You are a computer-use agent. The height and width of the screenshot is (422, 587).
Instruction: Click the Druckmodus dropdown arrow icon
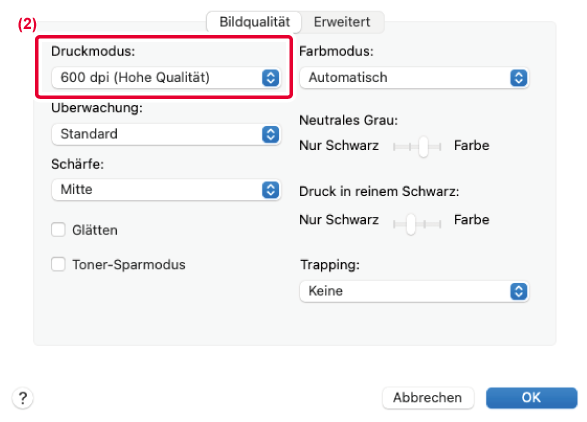click(x=270, y=78)
